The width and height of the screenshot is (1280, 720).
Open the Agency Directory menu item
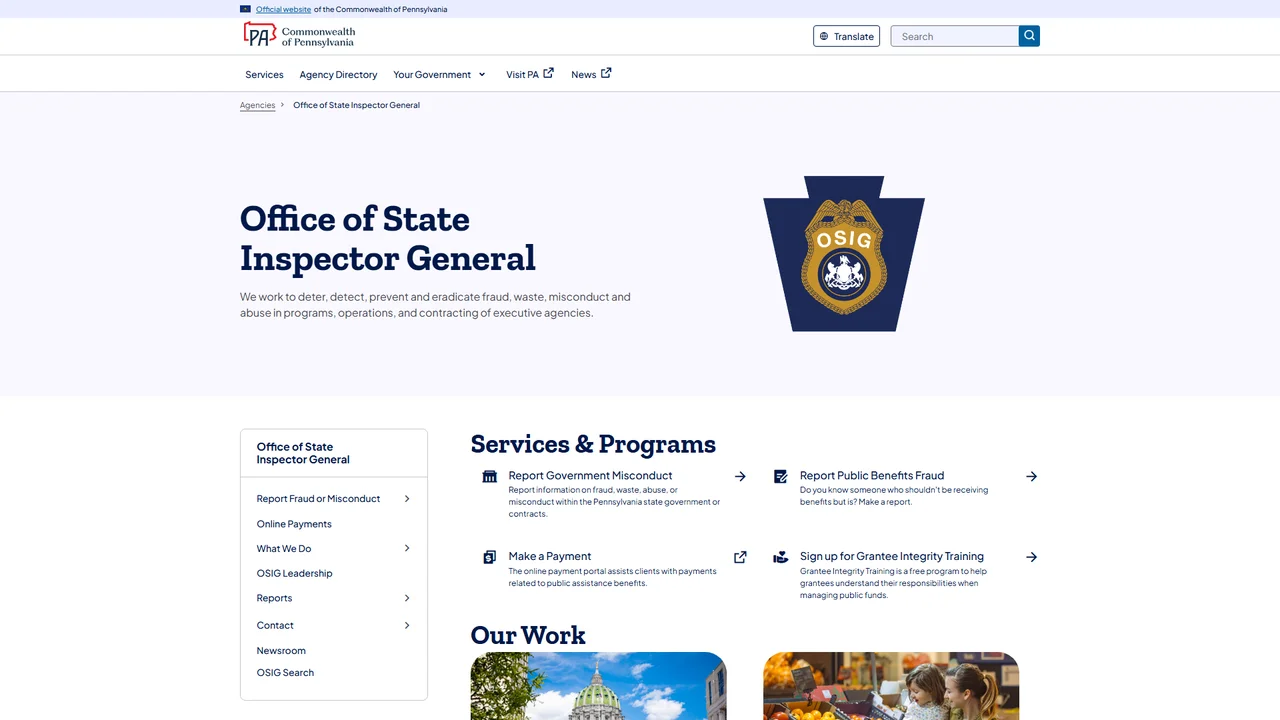pyautogui.click(x=338, y=74)
